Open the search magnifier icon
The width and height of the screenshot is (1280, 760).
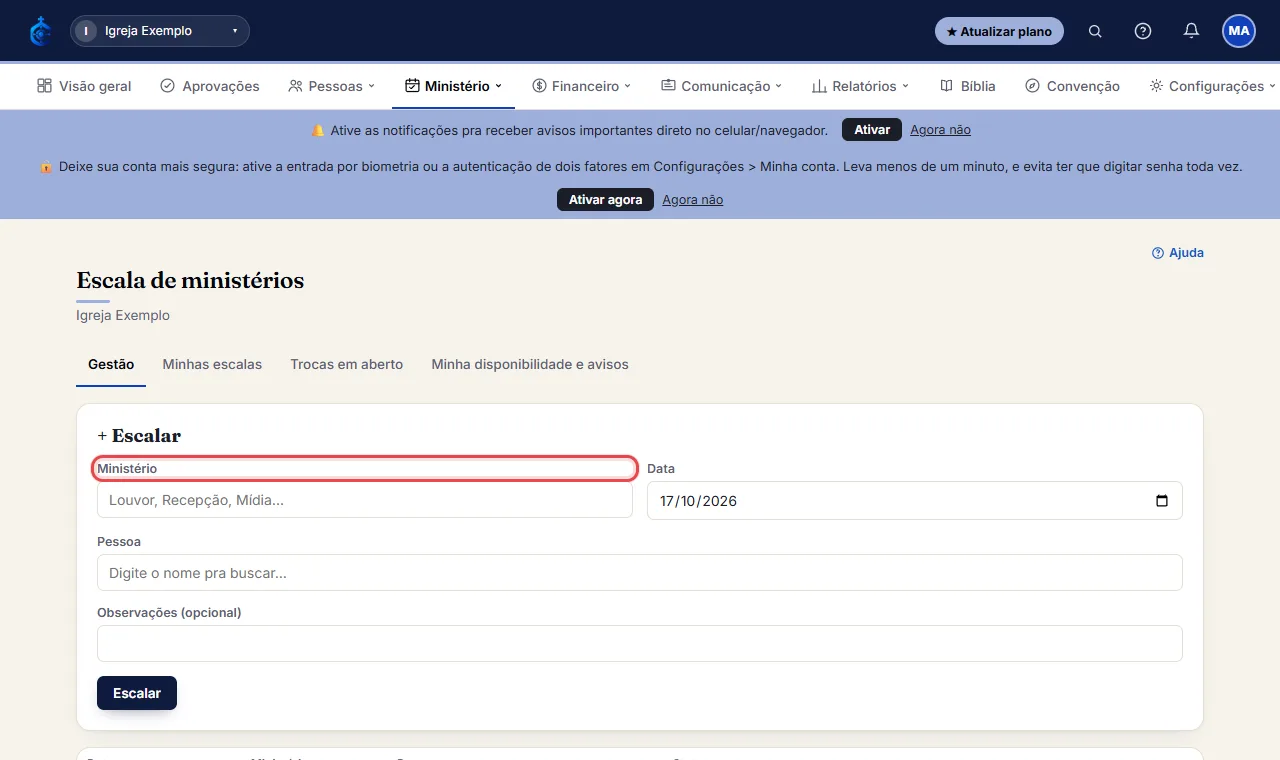click(1095, 31)
